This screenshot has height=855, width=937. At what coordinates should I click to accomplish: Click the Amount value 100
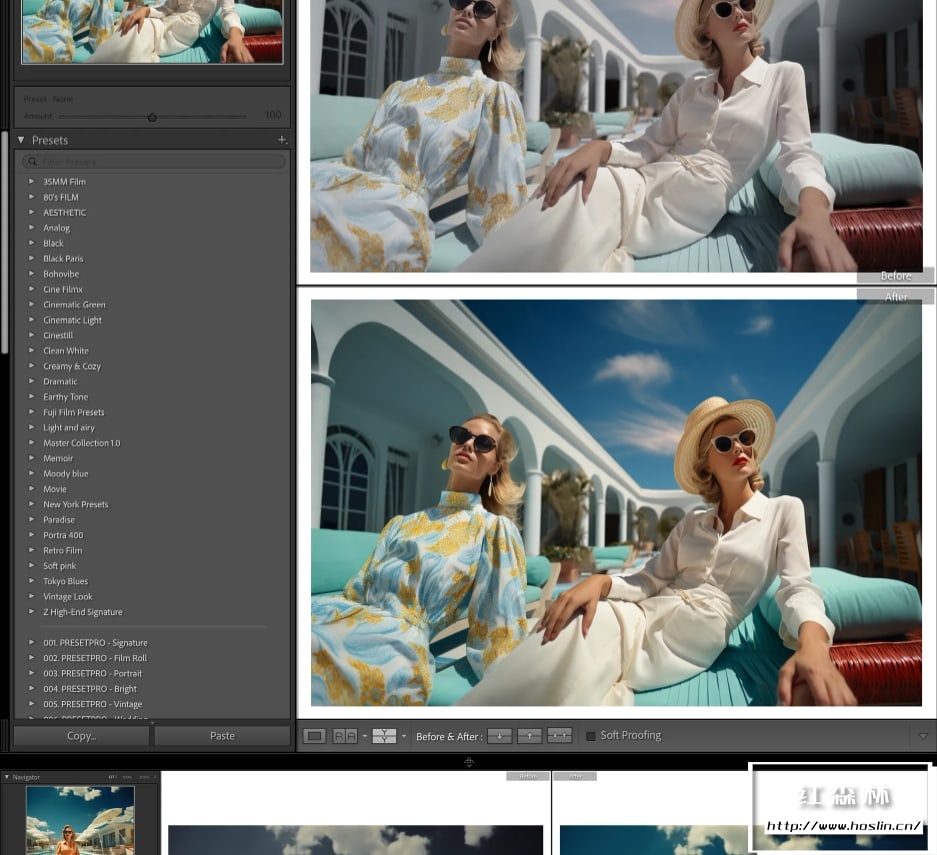(x=272, y=115)
